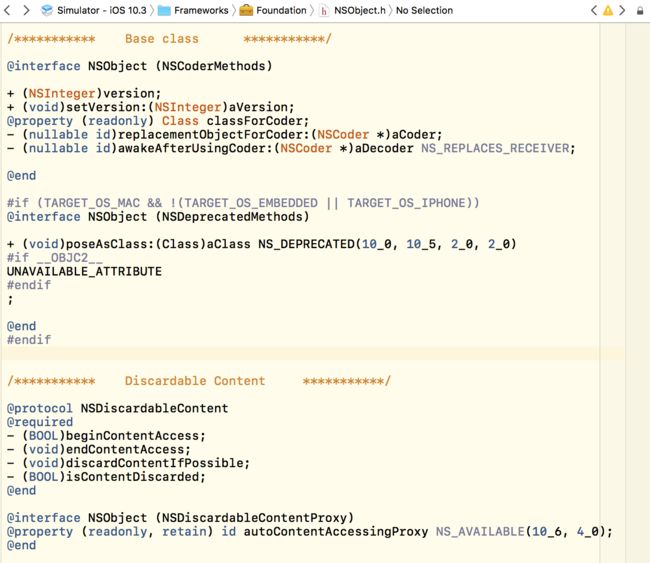
Task: Click the blue Frameworks folder icon
Action: tap(164, 10)
